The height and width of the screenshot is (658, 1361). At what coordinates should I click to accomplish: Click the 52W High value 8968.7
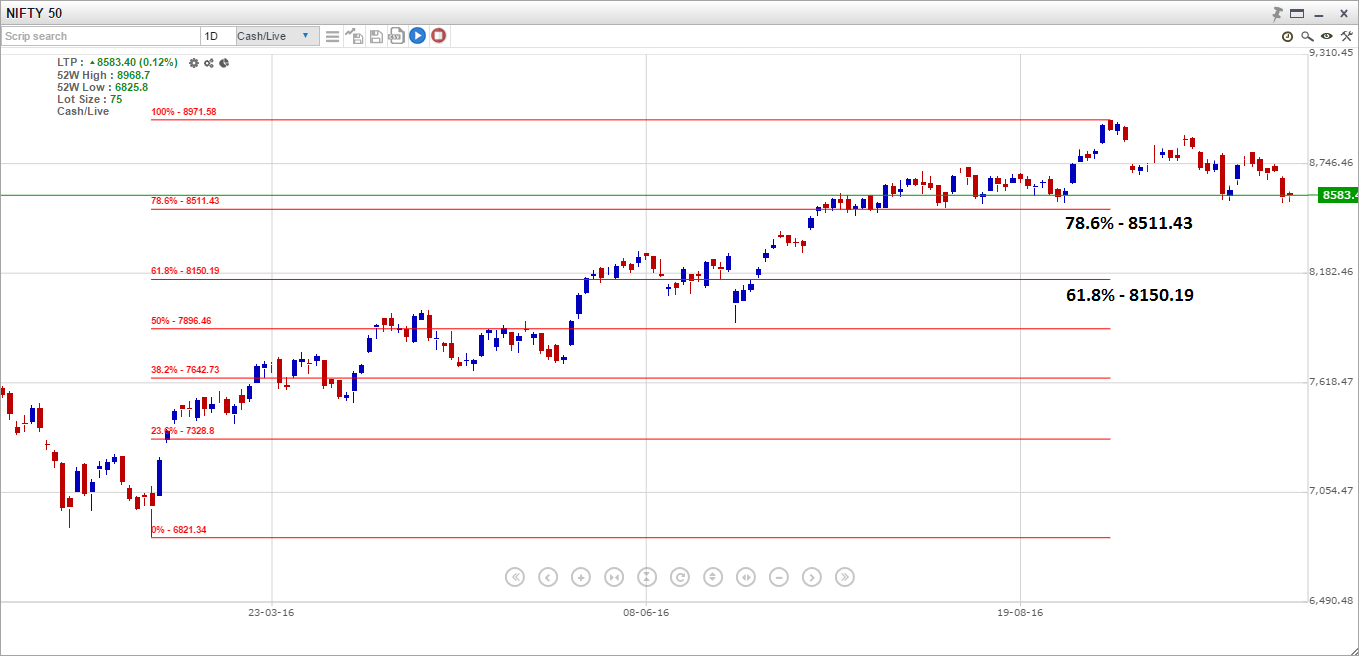pyautogui.click(x=133, y=75)
